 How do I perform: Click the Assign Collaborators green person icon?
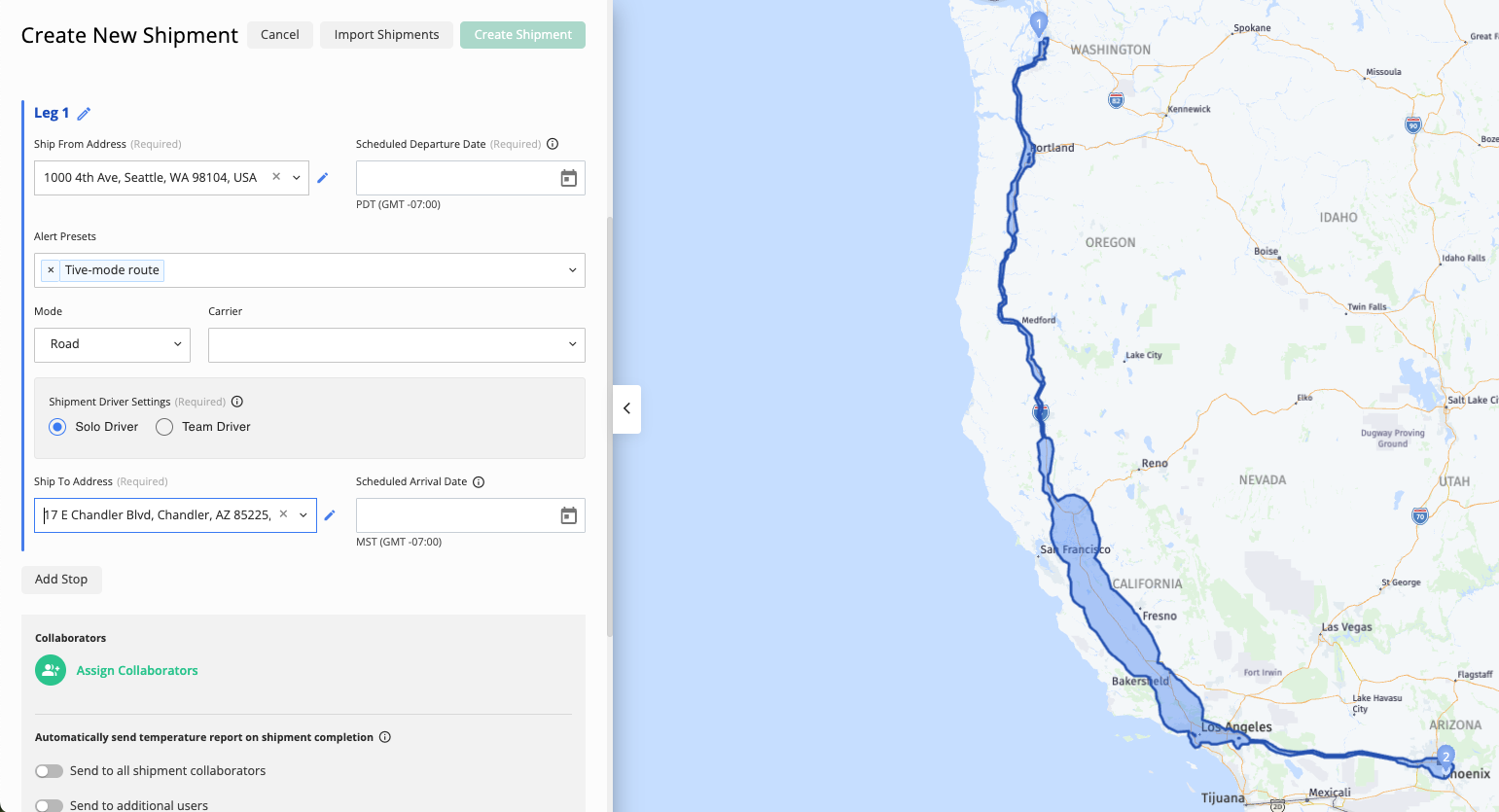click(51, 670)
